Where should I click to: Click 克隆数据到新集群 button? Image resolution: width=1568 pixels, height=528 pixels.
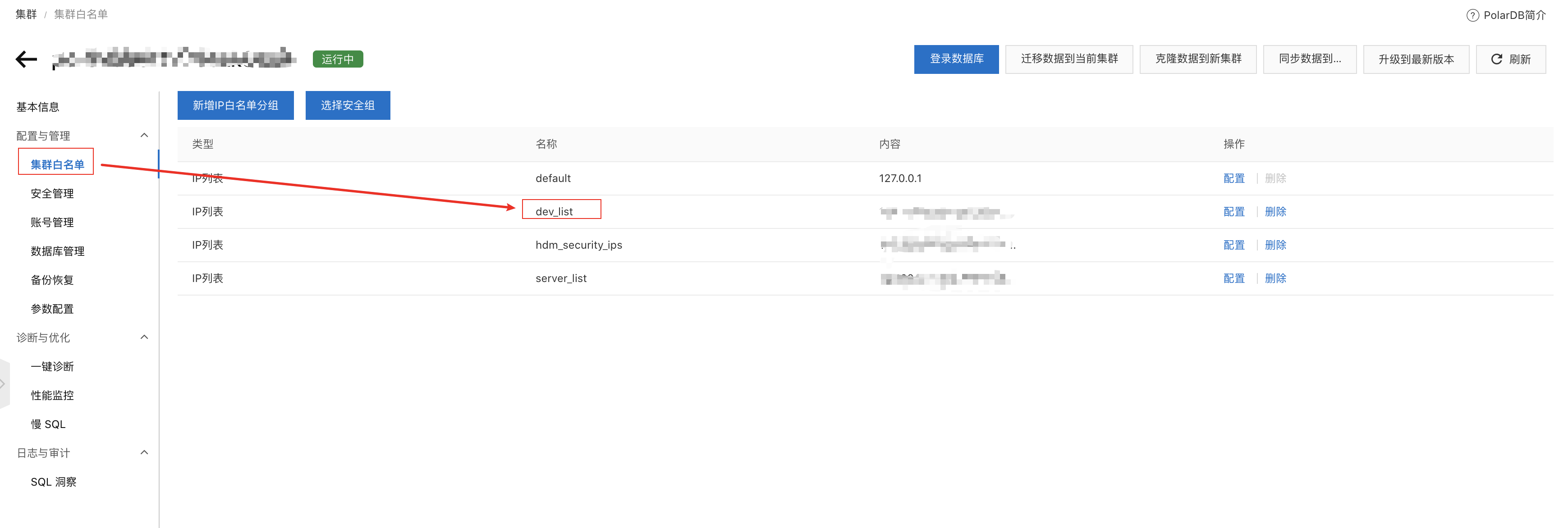[x=1197, y=59]
